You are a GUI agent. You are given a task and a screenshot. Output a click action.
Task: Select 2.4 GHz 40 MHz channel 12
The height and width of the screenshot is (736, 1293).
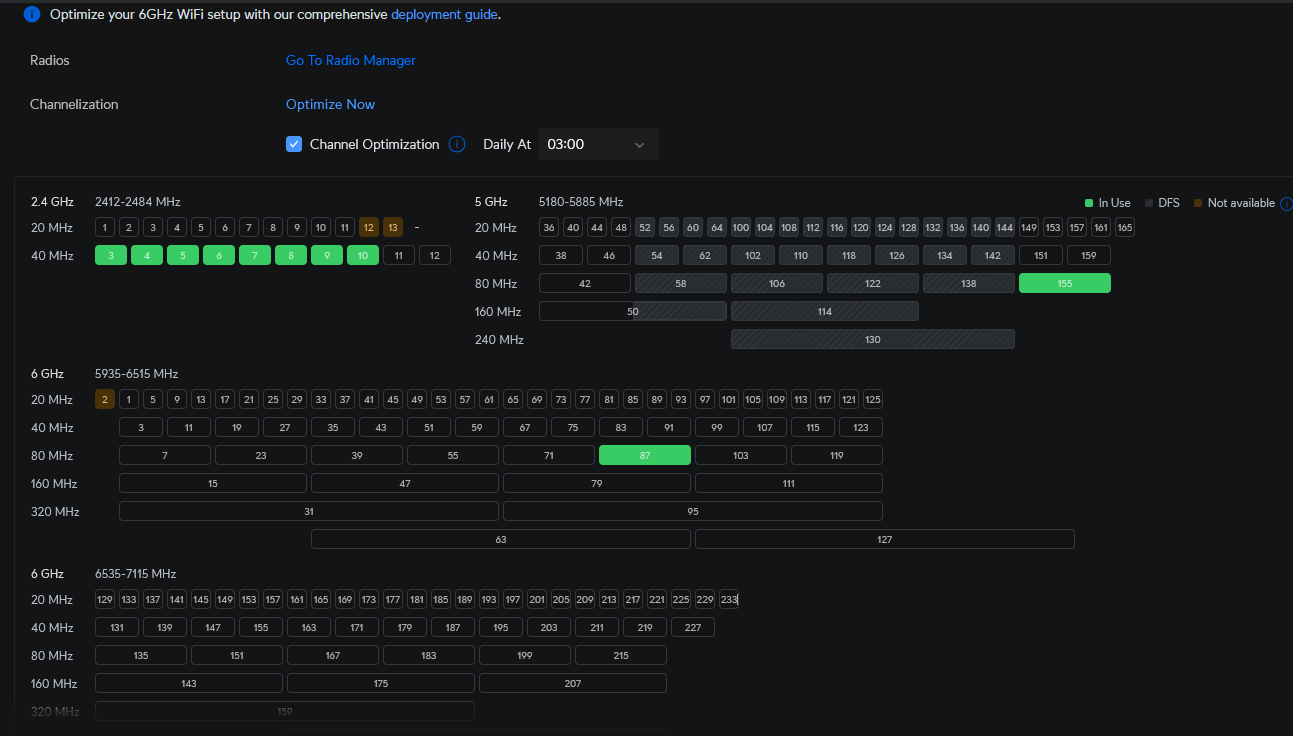pyautogui.click(x=435, y=255)
